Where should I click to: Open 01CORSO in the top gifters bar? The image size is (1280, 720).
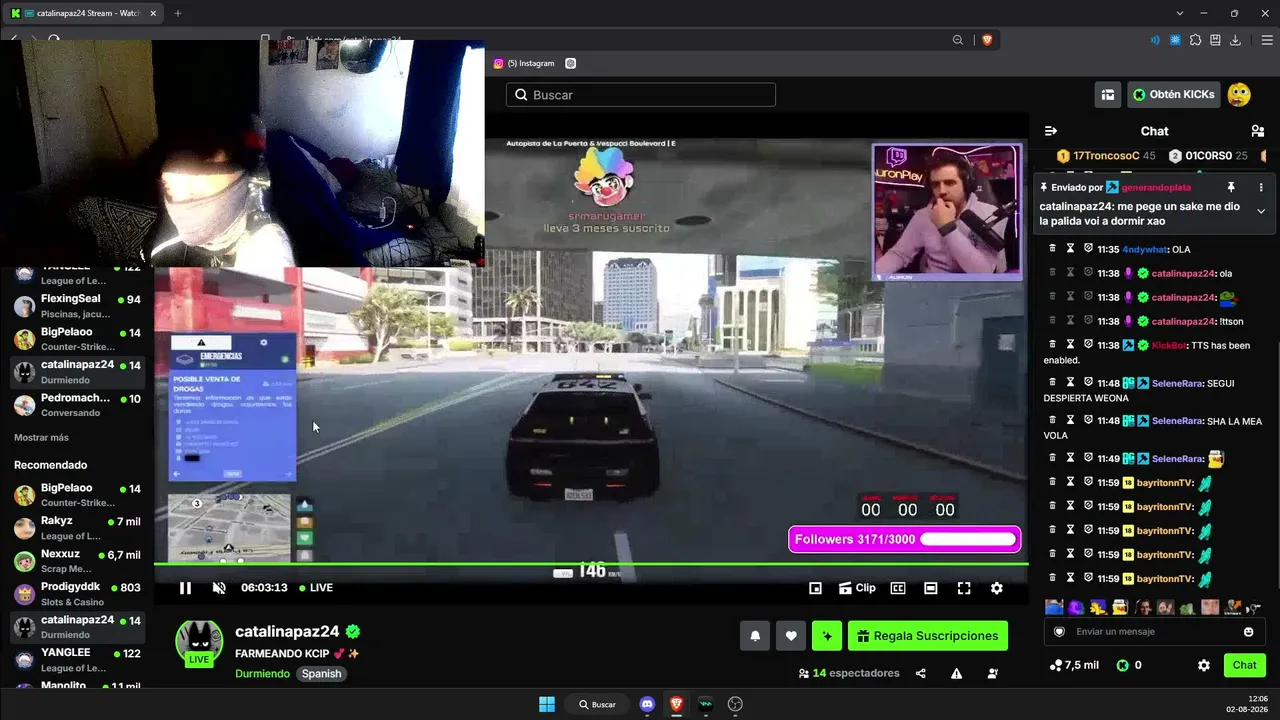tap(1208, 156)
